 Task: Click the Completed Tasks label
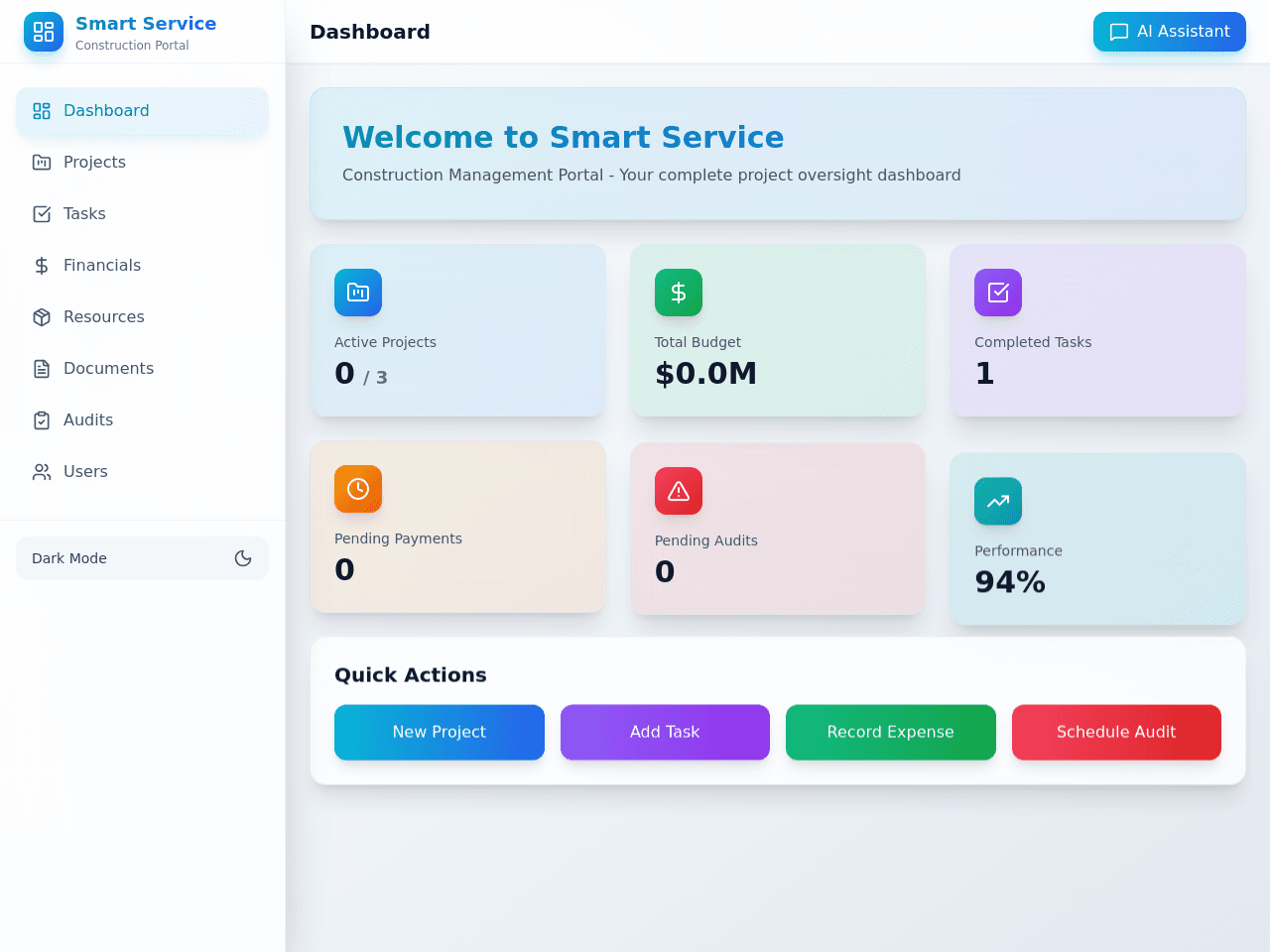coord(1033,342)
